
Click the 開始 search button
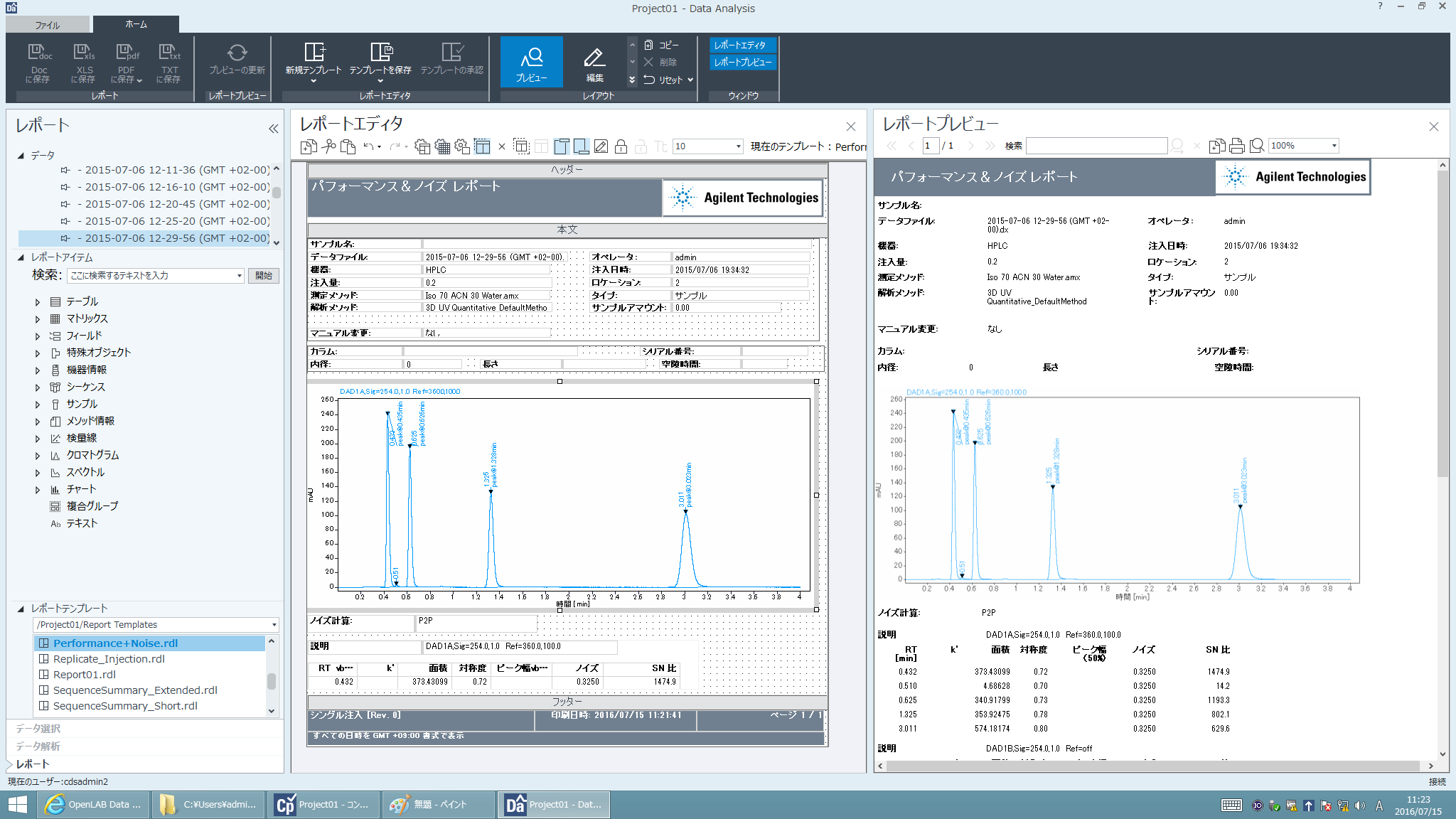click(x=264, y=276)
